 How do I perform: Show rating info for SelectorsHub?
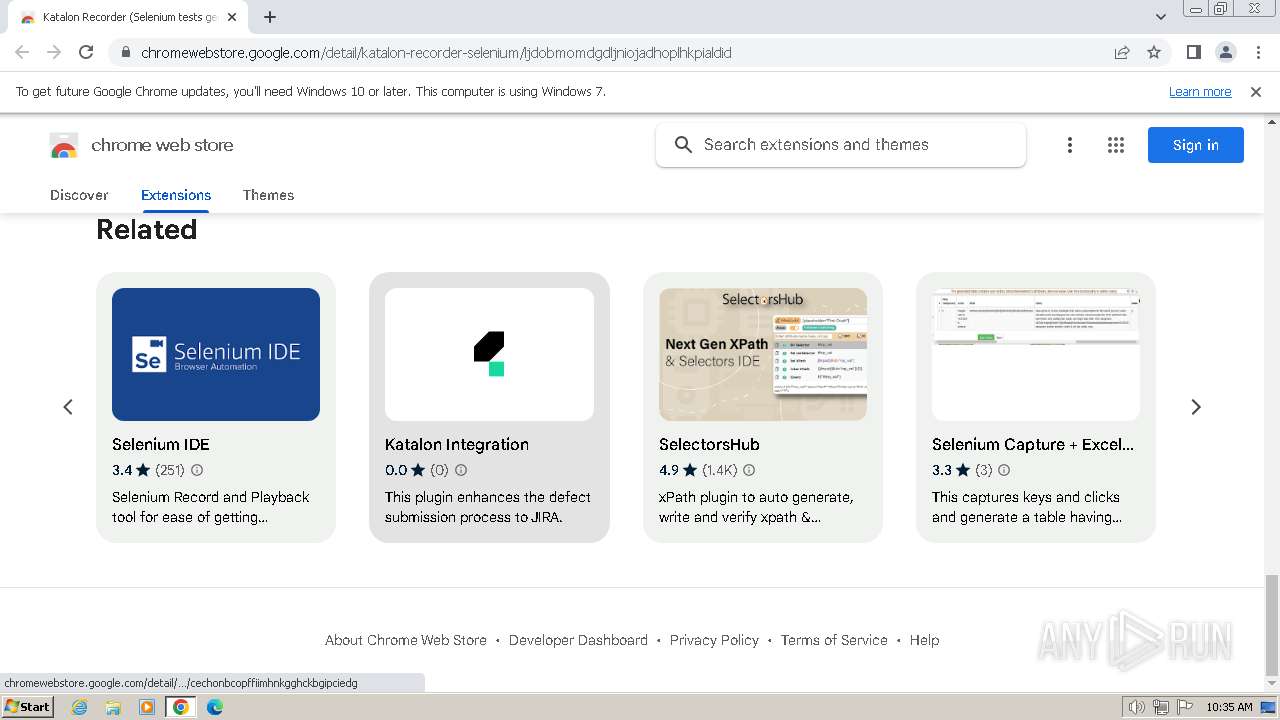click(749, 470)
